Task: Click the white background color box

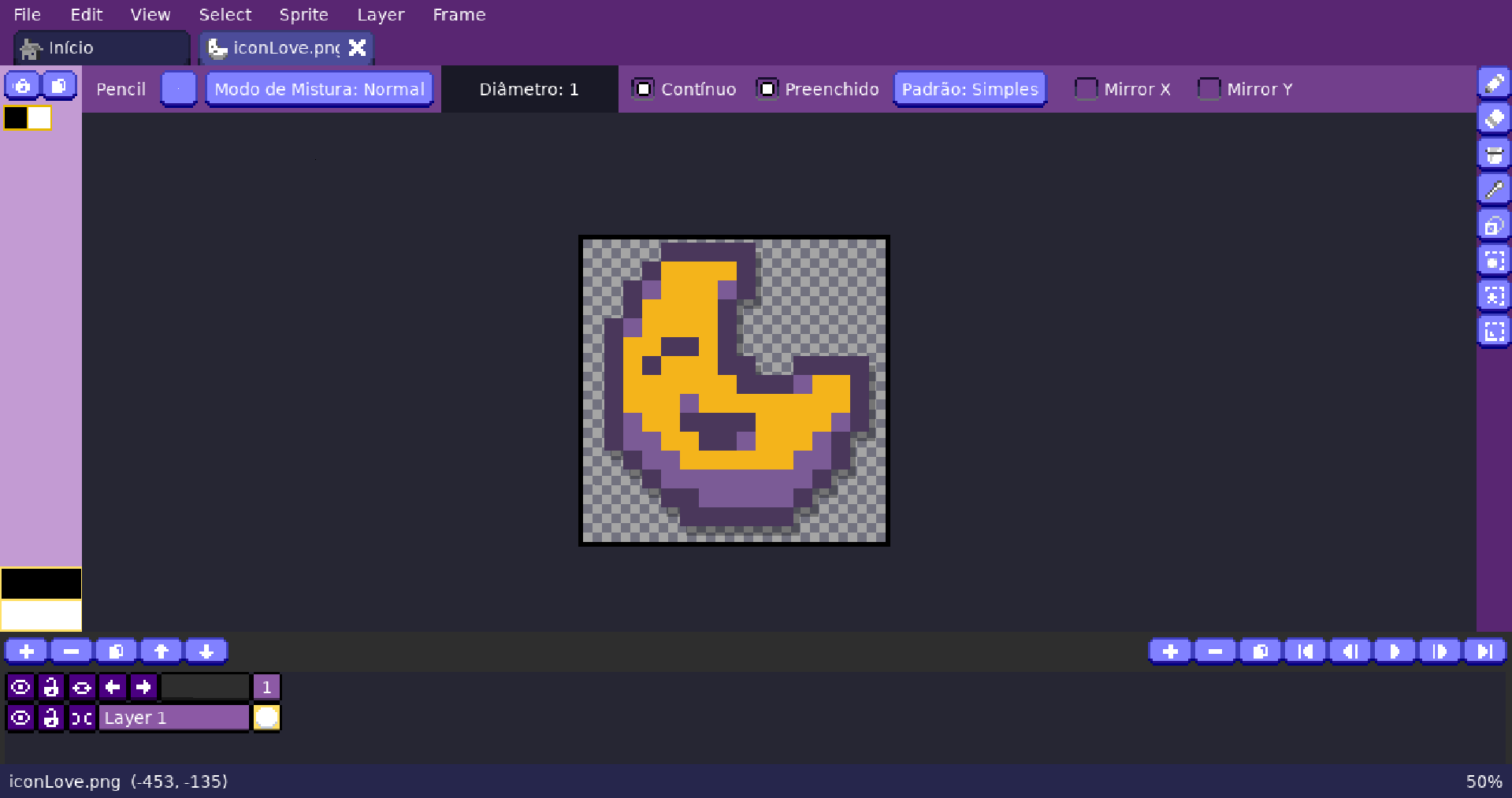Action: coord(41,615)
